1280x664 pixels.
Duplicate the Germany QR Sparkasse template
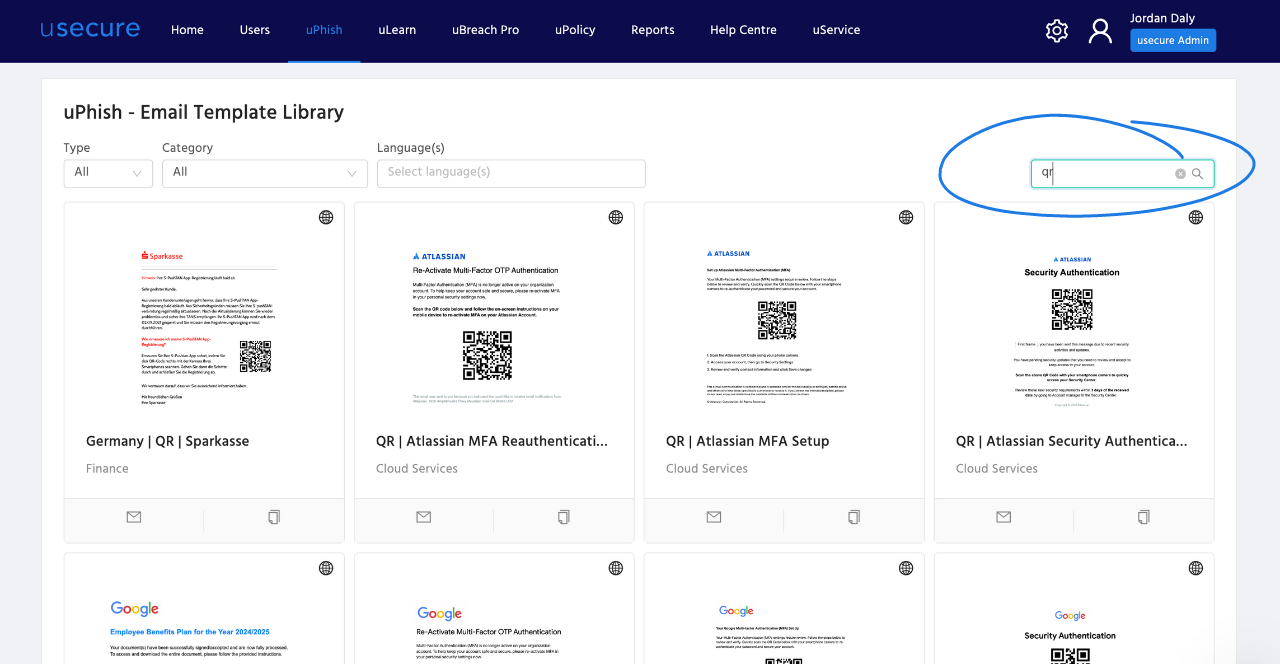(273, 517)
